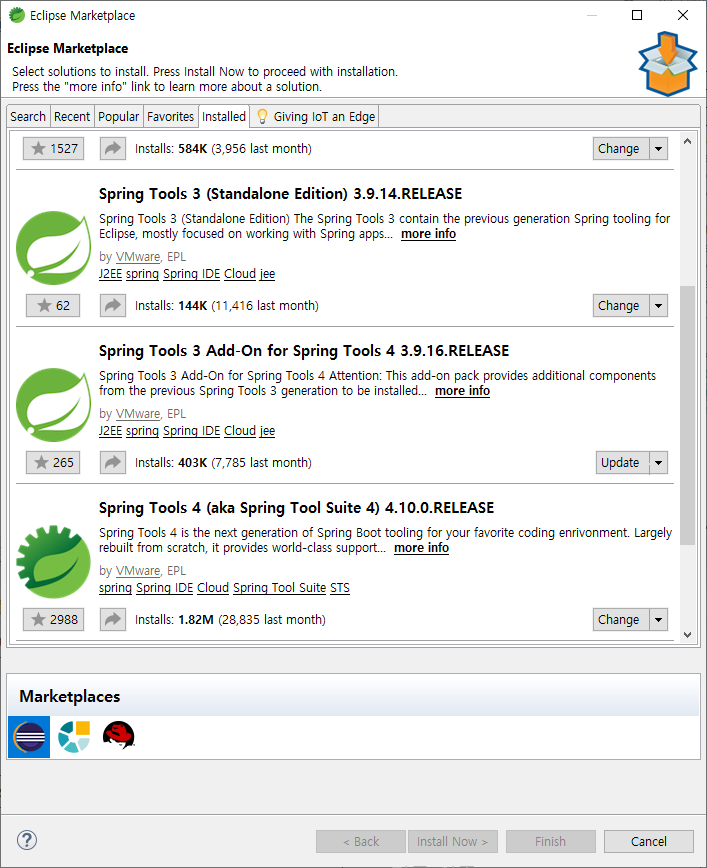This screenshot has height=868, width=707.
Task: Click Spring Tools 3 Add-On leaf logo
Action: click(x=54, y=405)
